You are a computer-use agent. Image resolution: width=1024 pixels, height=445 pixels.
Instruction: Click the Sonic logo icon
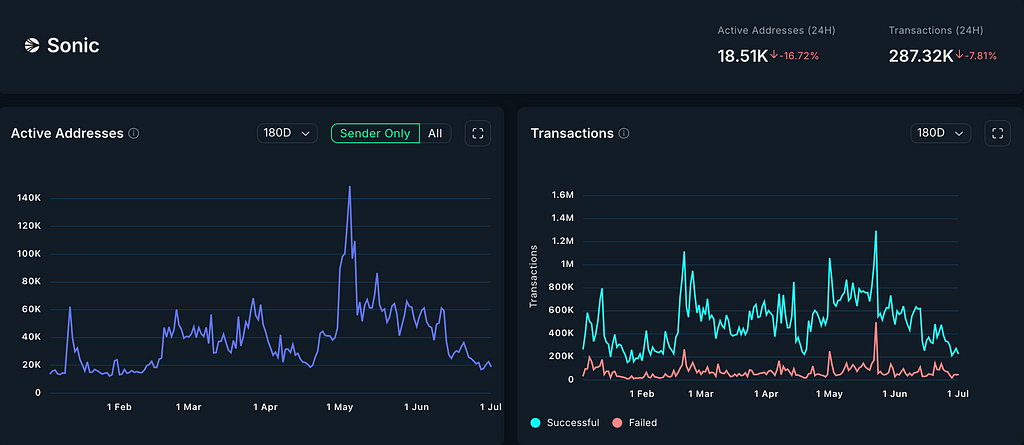(x=32, y=45)
